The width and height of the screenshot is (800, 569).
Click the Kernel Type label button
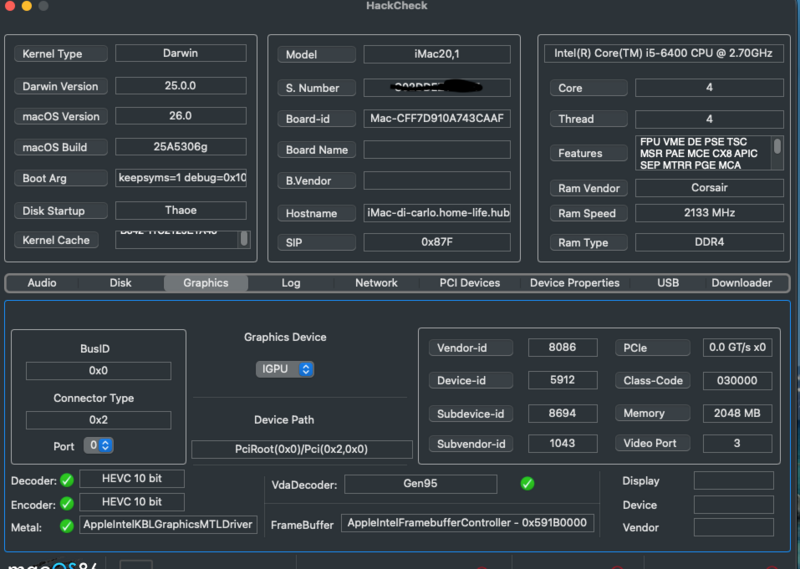tap(61, 54)
